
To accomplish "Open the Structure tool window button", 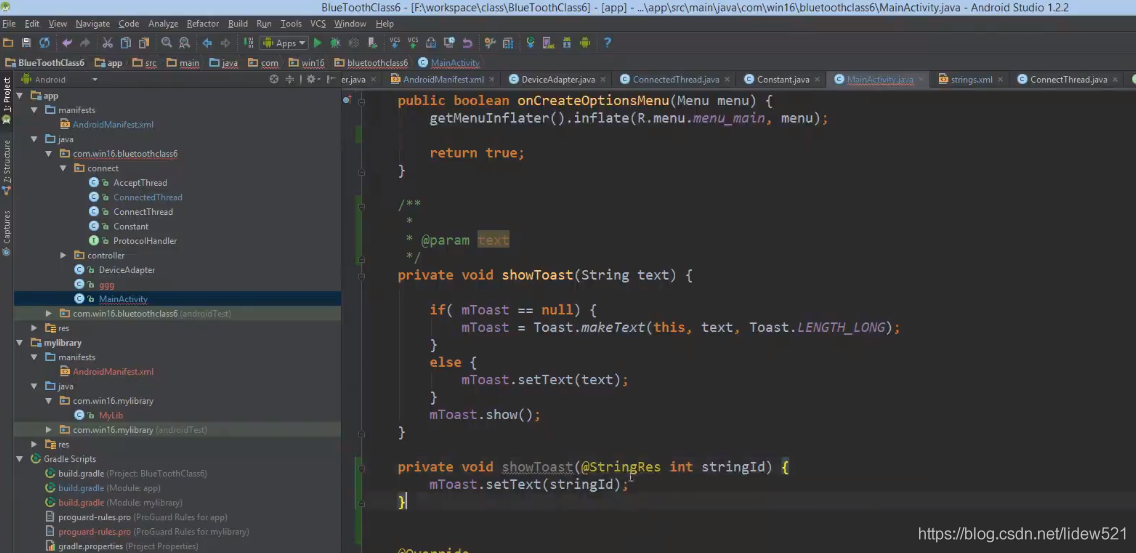I will pos(7,167).
